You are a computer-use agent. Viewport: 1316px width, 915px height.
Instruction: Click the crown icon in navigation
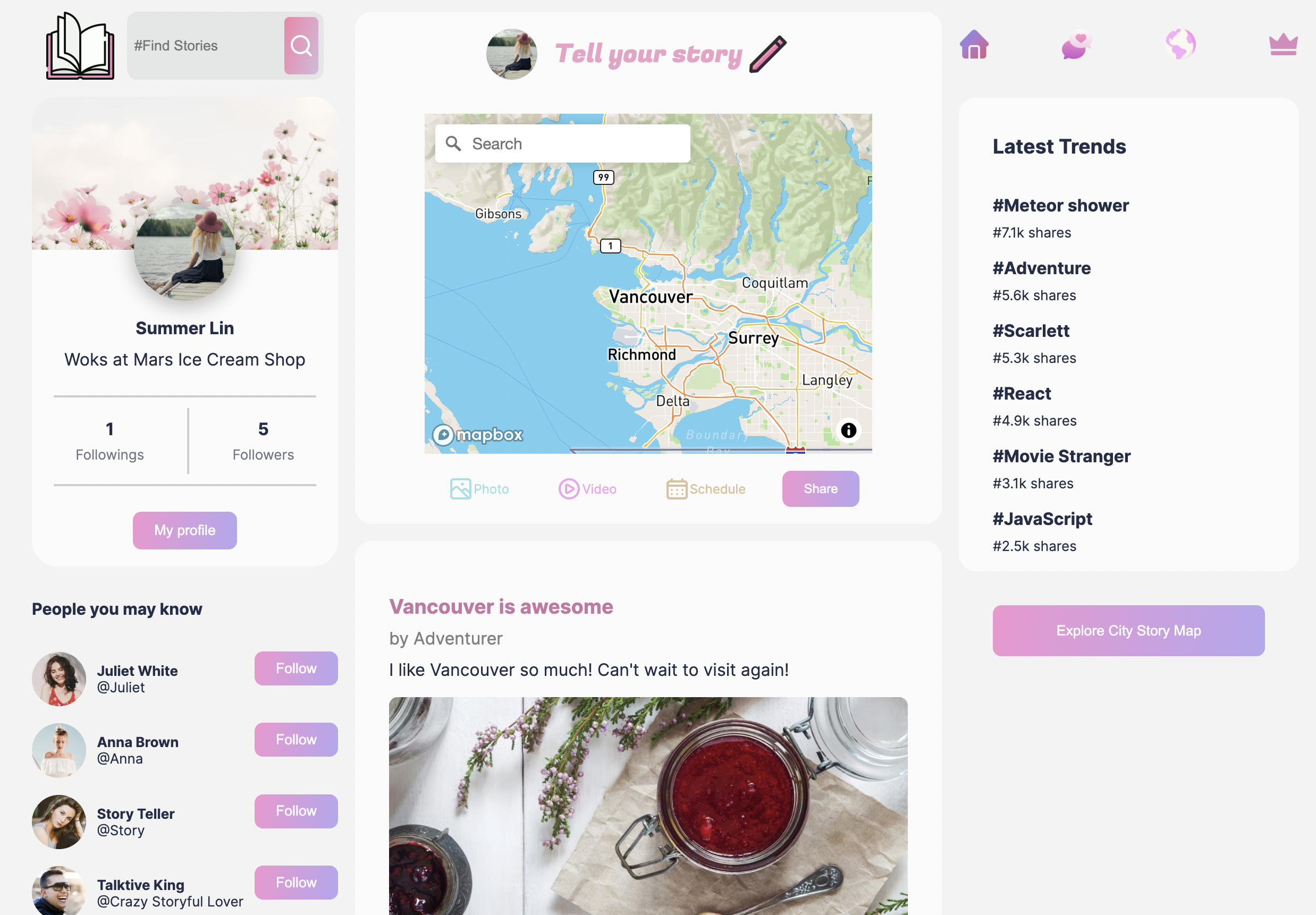pos(1284,44)
